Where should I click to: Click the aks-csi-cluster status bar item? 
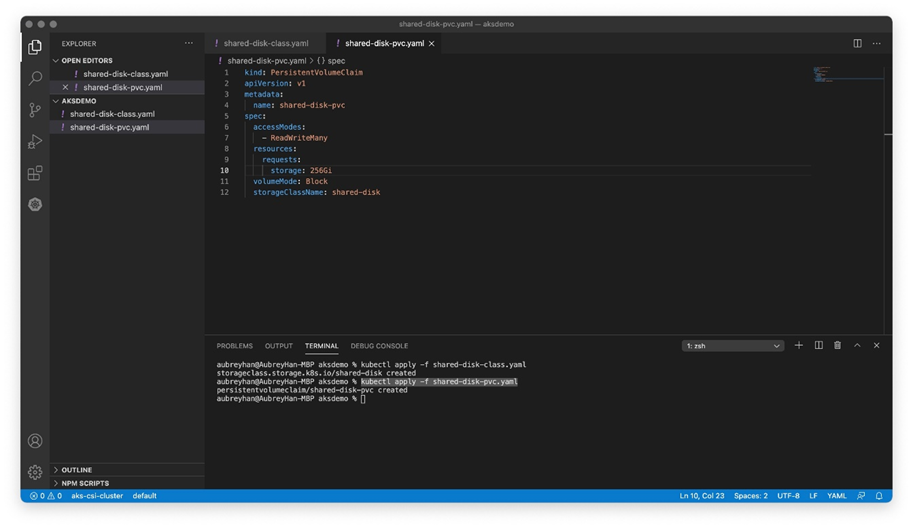point(97,496)
